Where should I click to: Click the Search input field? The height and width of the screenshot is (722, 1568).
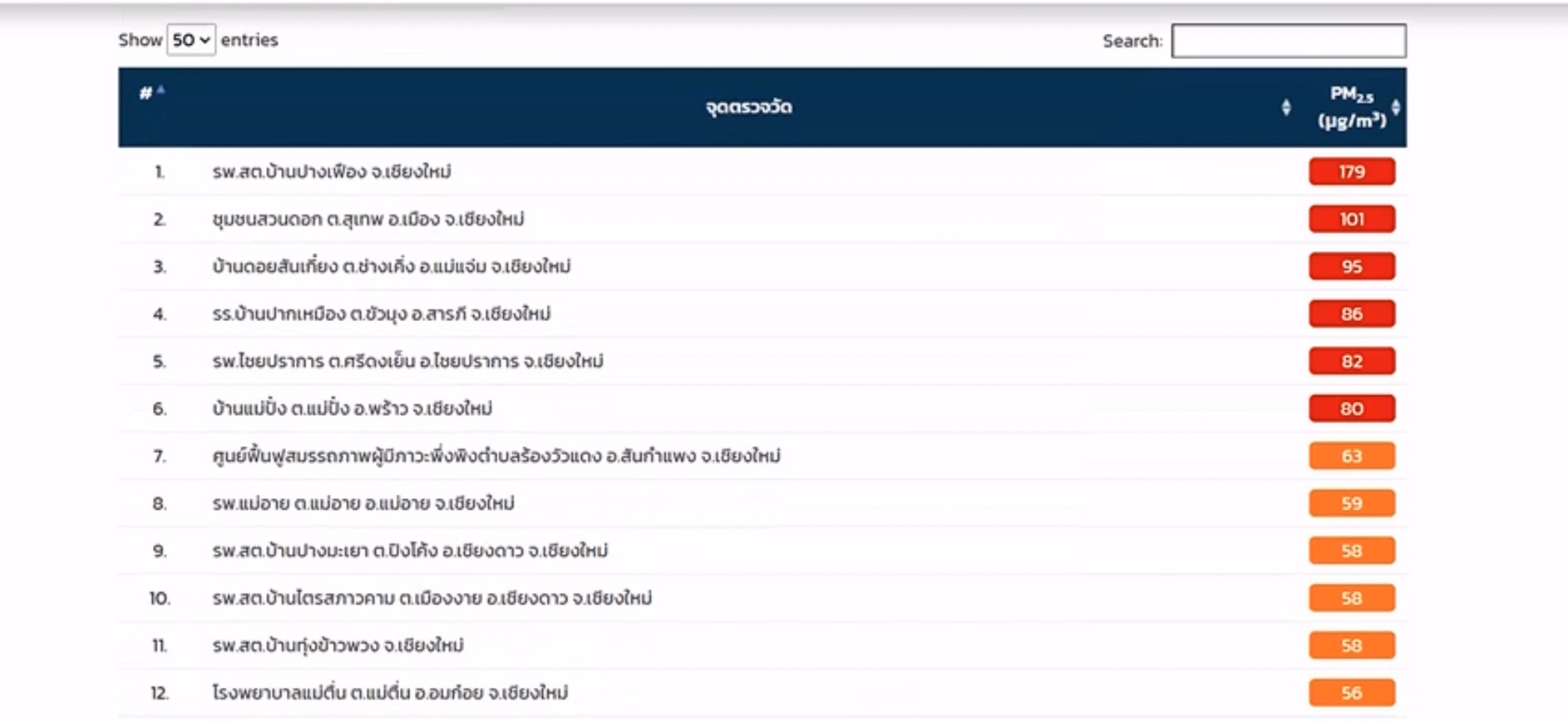(1288, 41)
